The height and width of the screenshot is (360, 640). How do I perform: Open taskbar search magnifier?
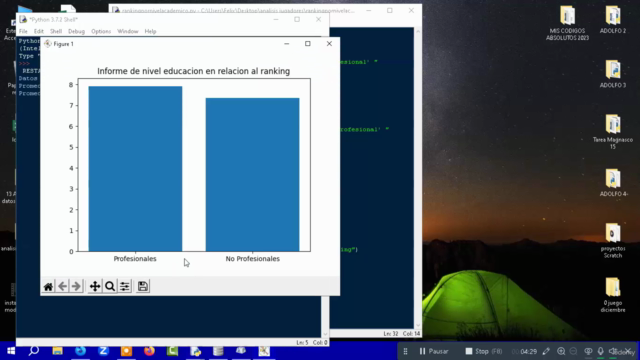(x=34, y=351)
